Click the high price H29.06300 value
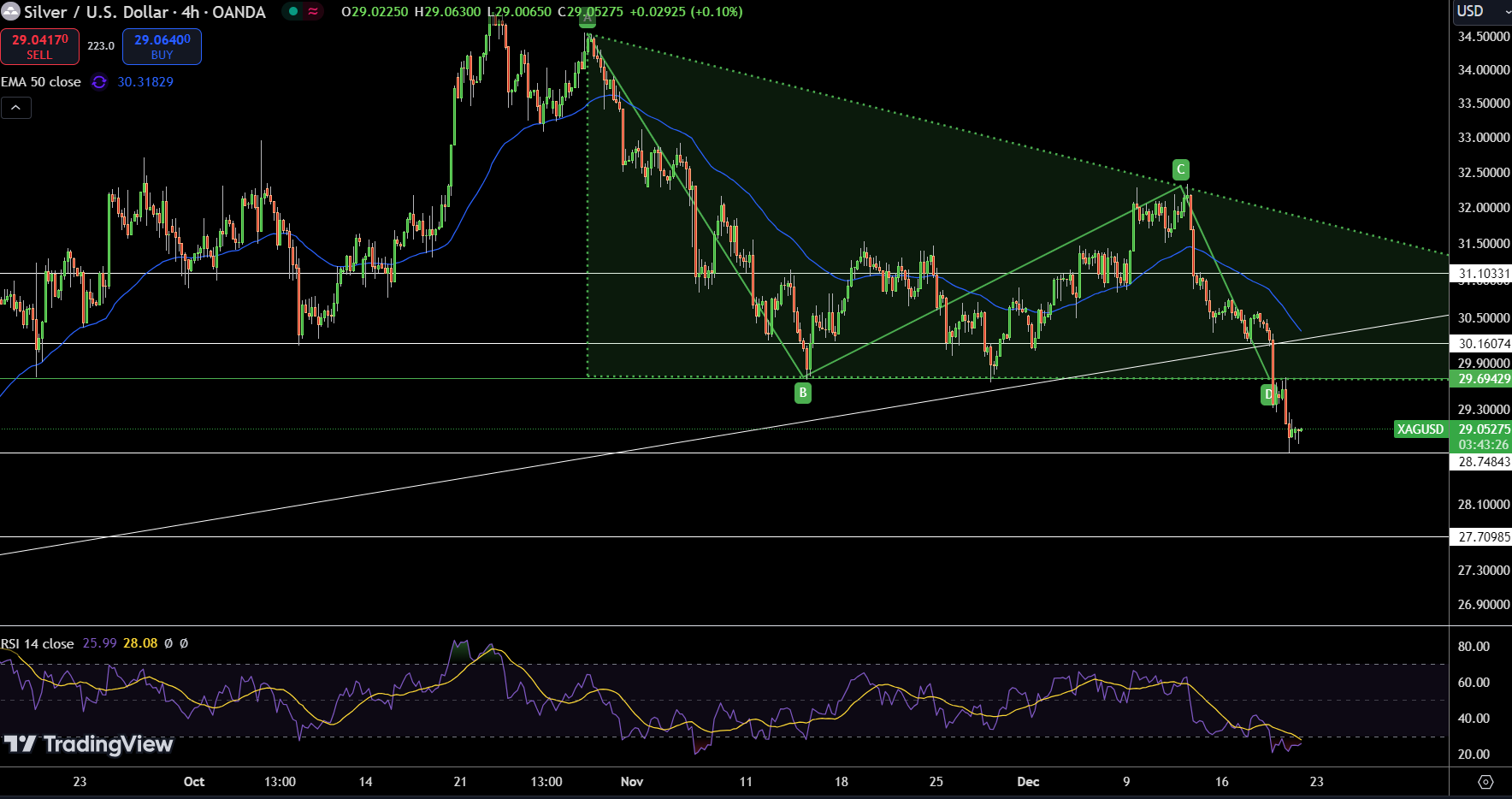Viewport: 1512px width, 799px height. 448,12
